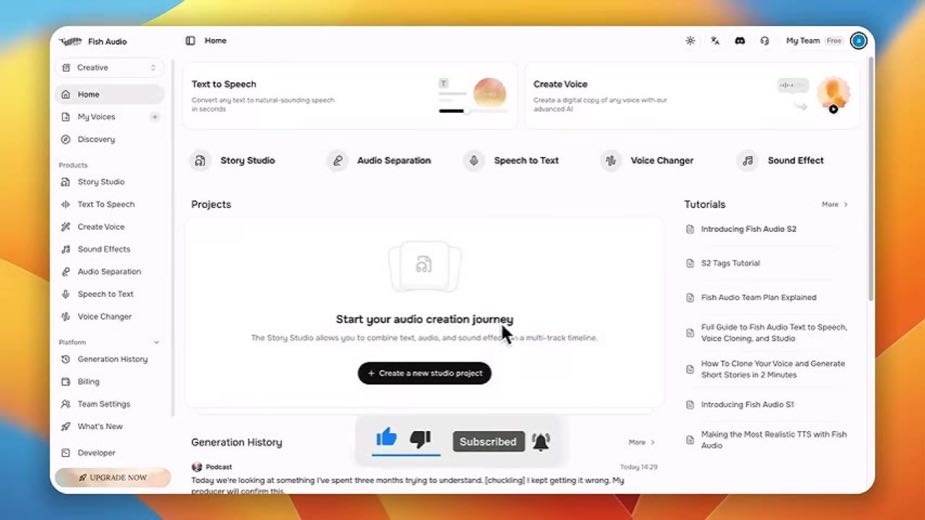The width and height of the screenshot is (925, 520).
Task: Click the Voice Changer icon in sidebar
Action: pos(65,316)
